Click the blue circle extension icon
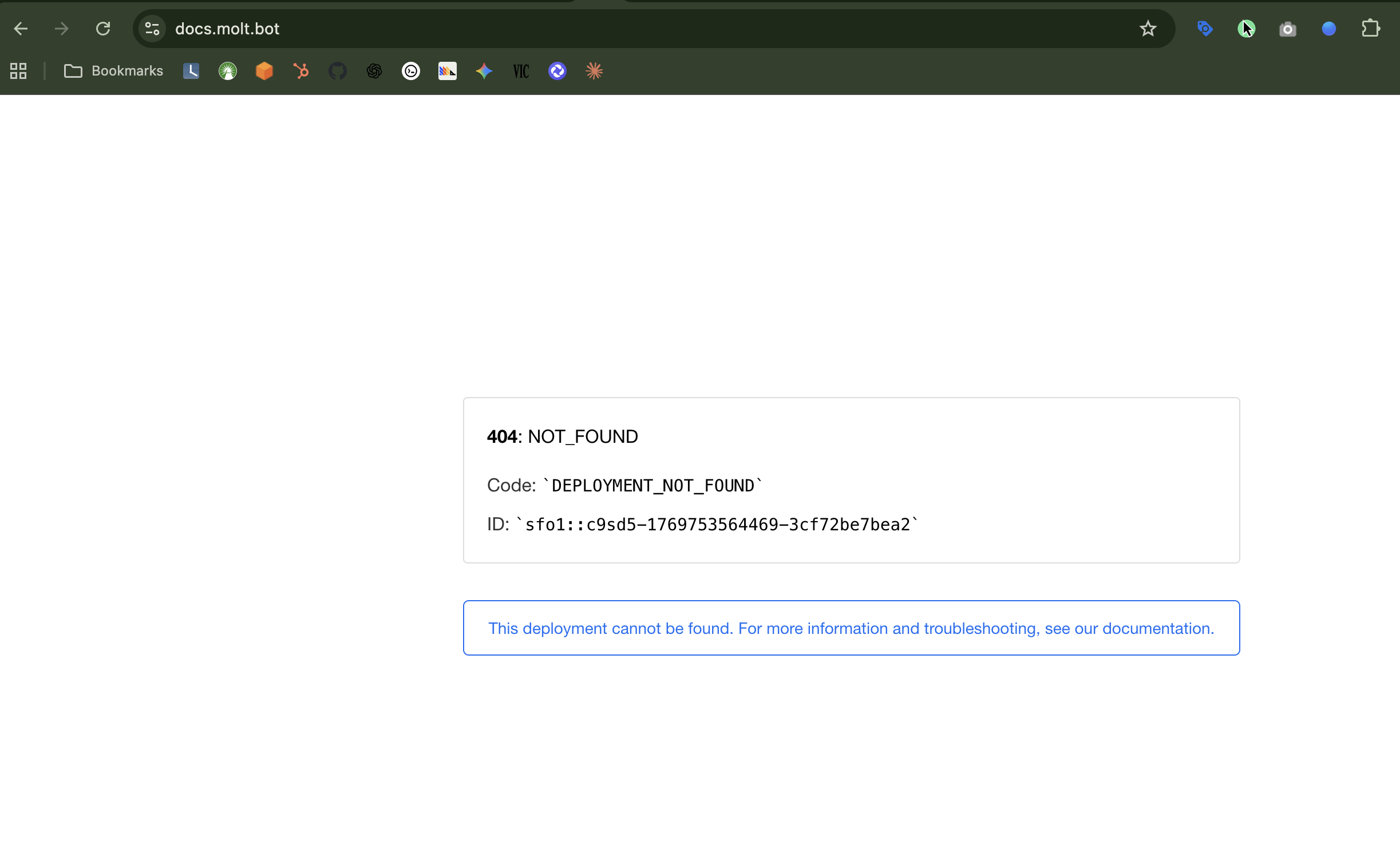Screen dimensions: 1400x865 (x=1328, y=29)
